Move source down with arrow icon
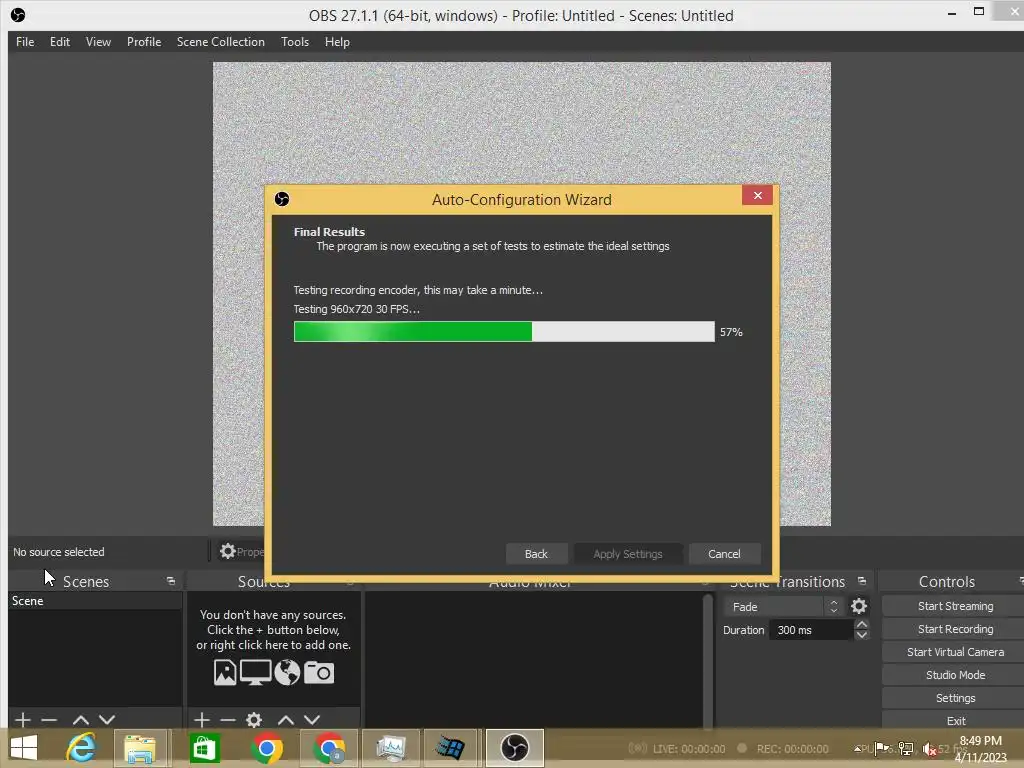The height and width of the screenshot is (768, 1024). point(312,720)
